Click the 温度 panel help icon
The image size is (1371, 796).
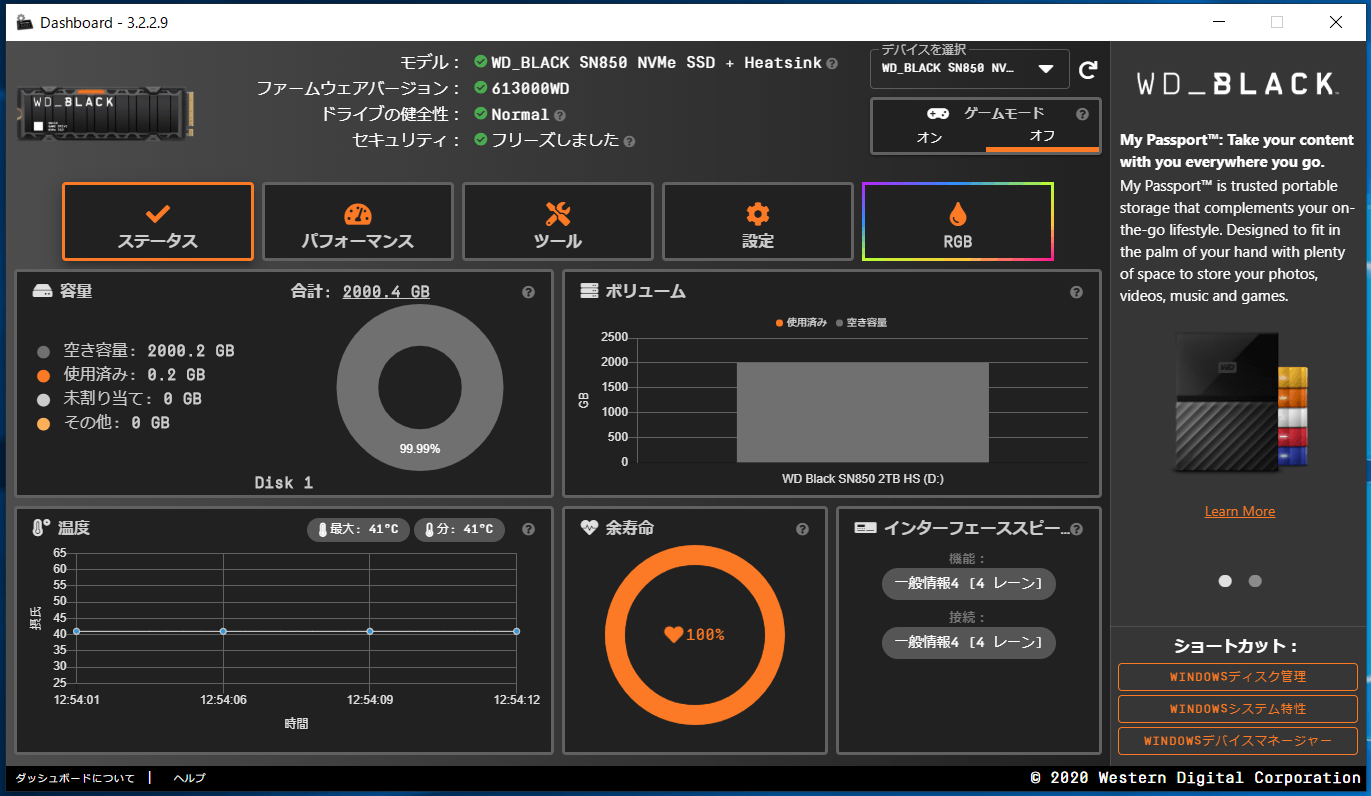click(528, 529)
